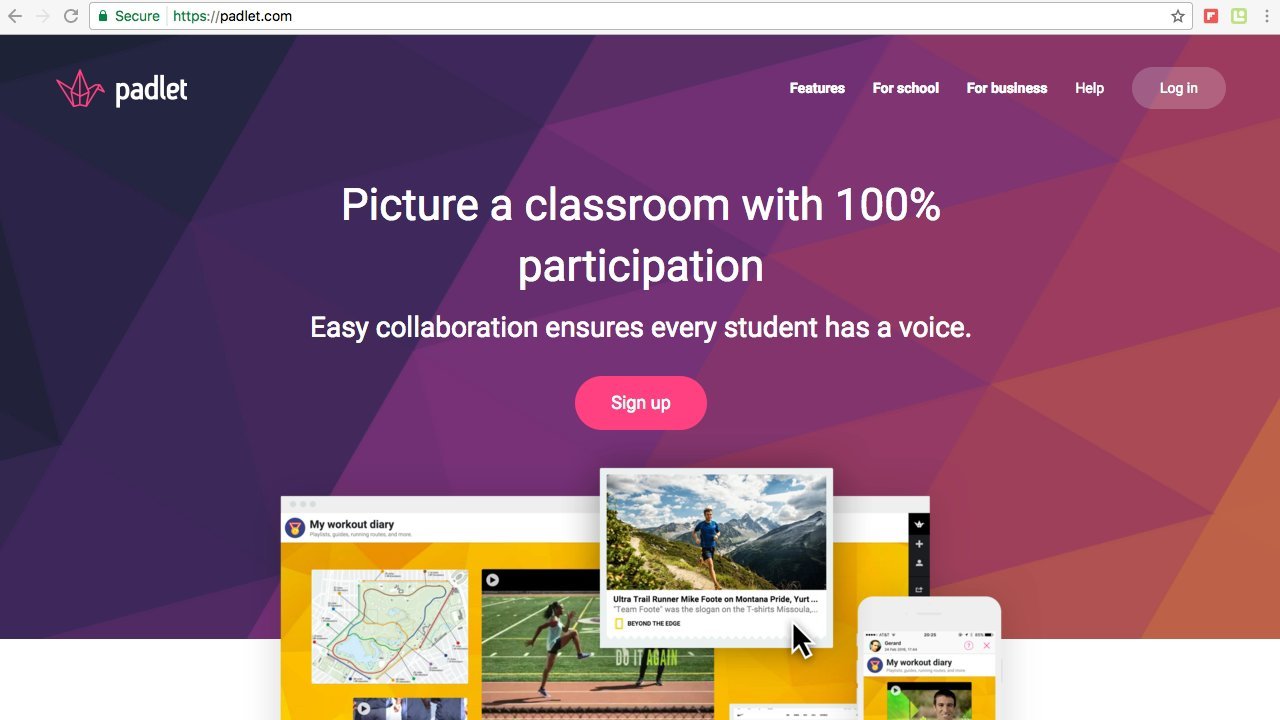This screenshot has width=1280, height=720.
Task: Open the Log in button
Action: 1178,88
